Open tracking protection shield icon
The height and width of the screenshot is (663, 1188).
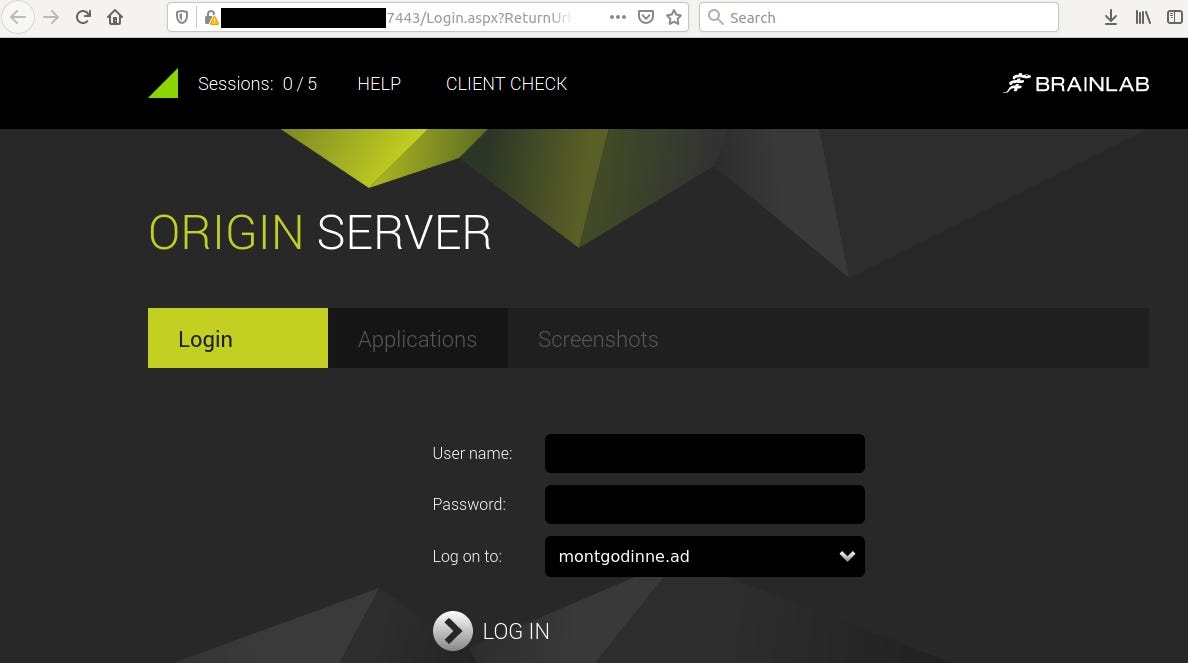(182, 17)
